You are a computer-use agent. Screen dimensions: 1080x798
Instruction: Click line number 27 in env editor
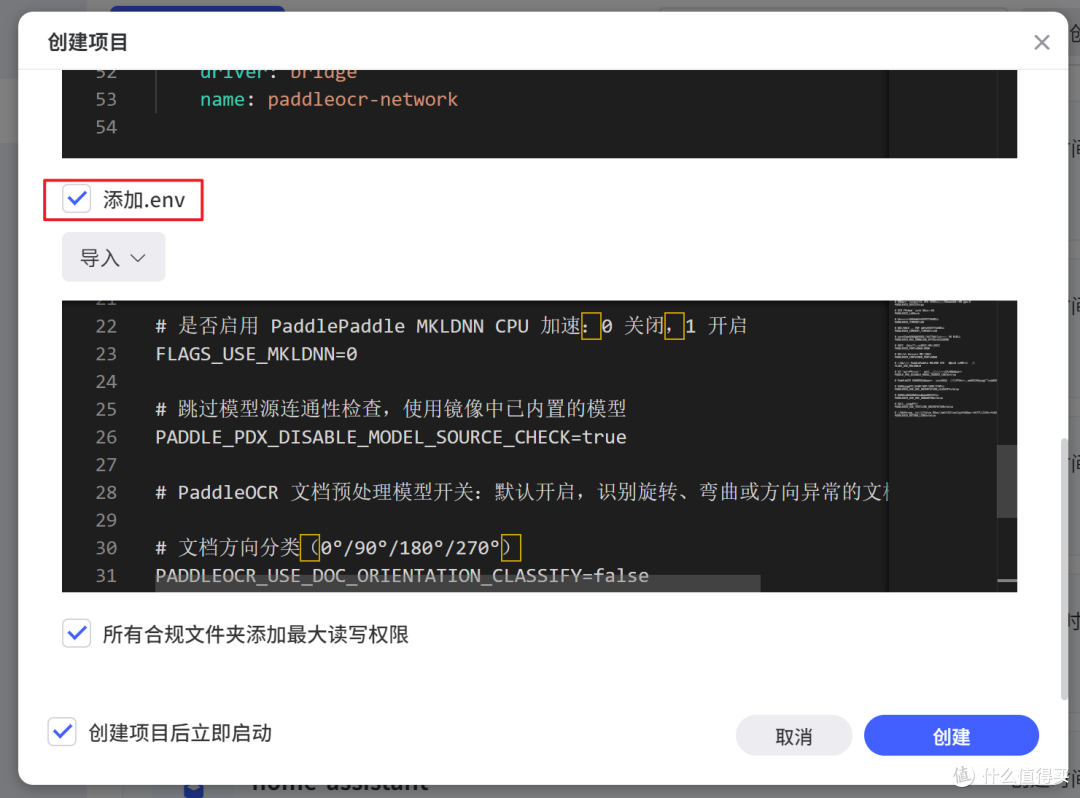(106, 465)
